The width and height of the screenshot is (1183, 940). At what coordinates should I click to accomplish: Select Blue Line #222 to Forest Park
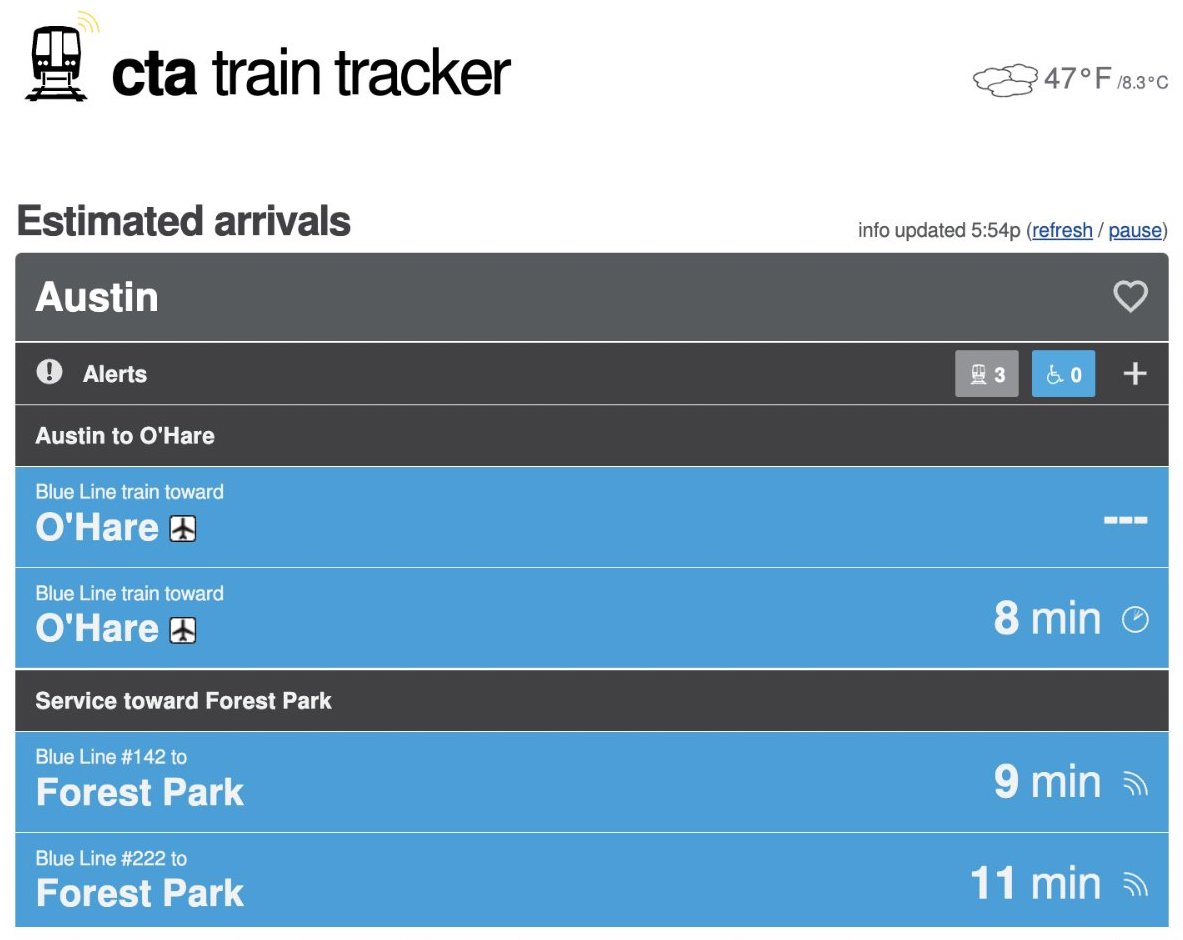click(592, 880)
